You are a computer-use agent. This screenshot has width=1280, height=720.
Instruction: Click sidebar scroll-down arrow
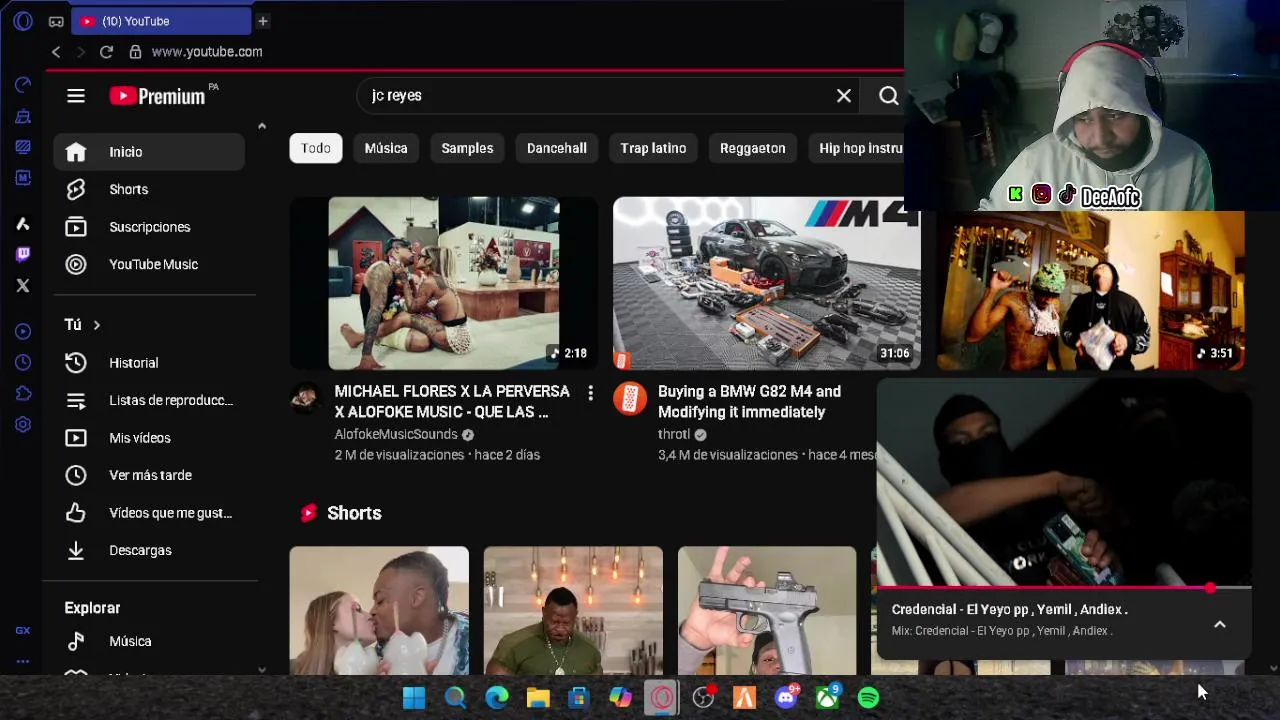pos(262,669)
